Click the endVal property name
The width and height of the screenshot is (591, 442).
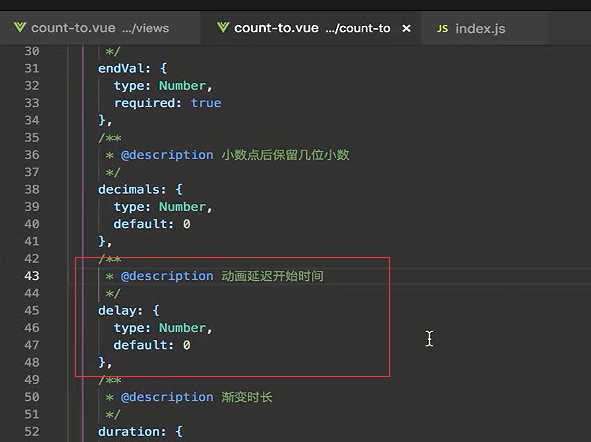(121, 68)
